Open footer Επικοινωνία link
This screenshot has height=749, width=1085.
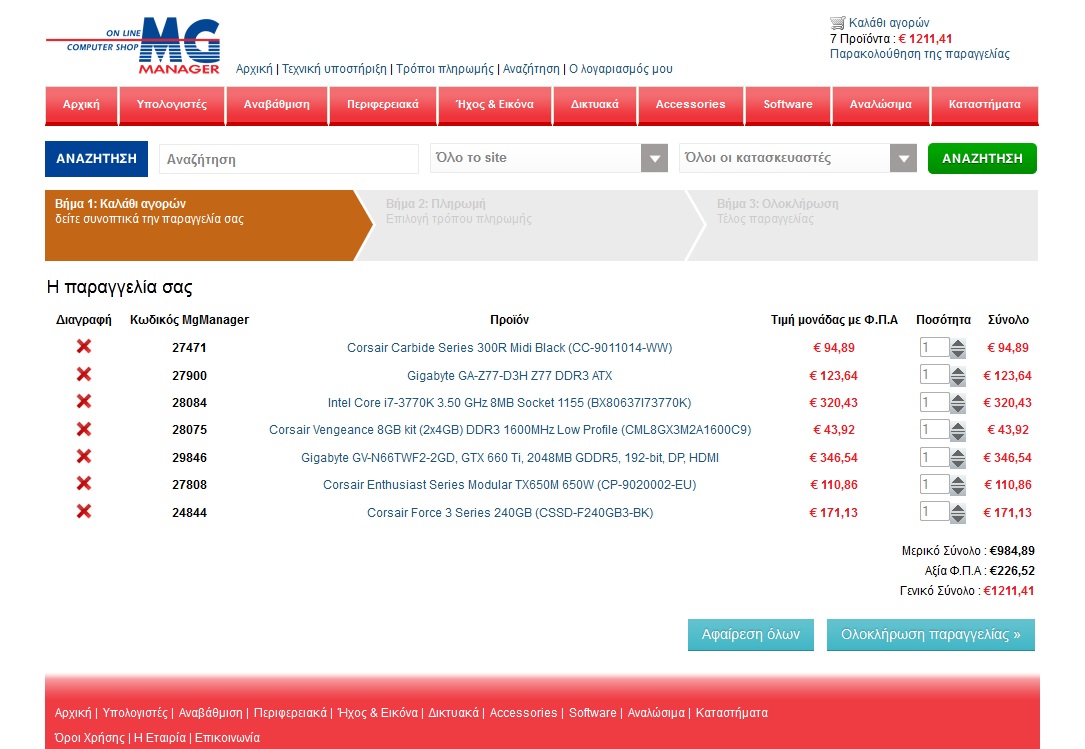click(x=227, y=738)
